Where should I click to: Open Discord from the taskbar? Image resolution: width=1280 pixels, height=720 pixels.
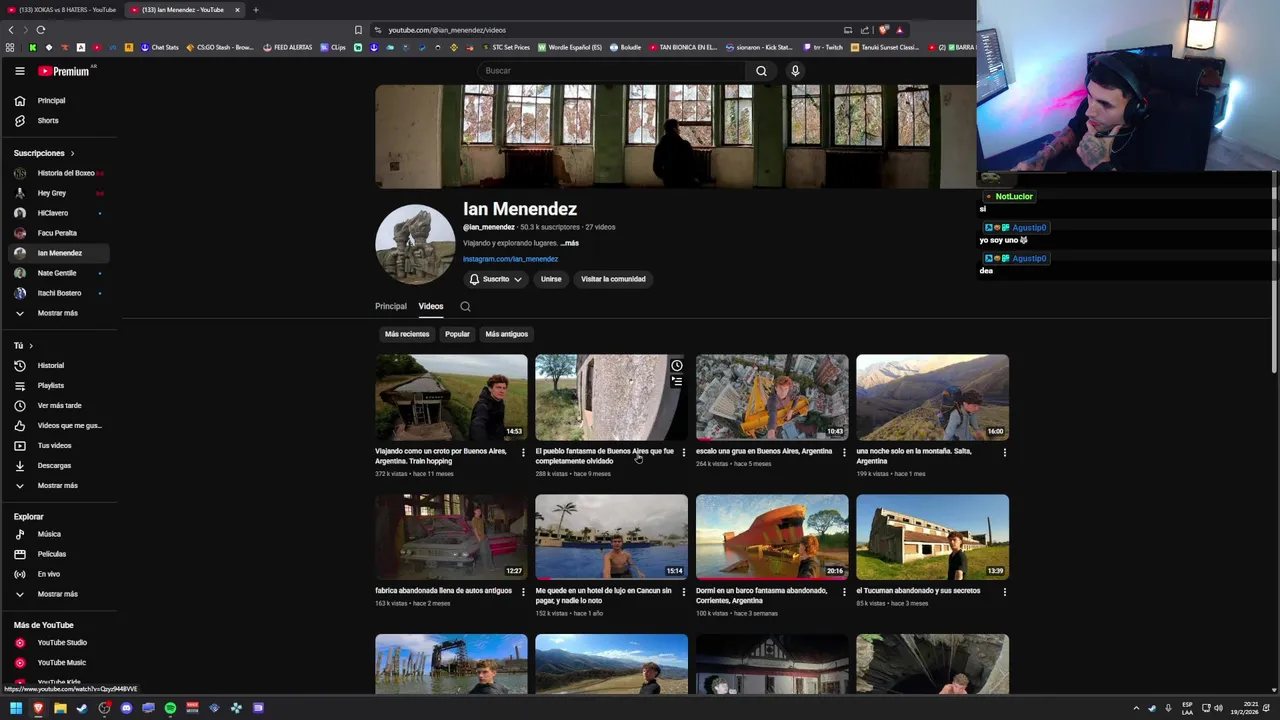(x=126, y=708)
